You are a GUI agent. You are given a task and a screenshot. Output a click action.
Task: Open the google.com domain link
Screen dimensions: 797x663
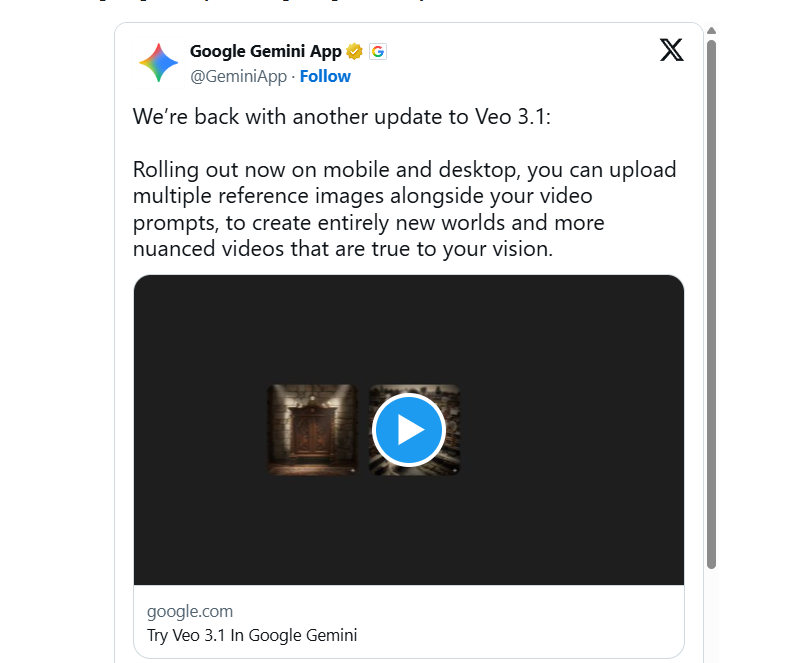click(190, 611)
